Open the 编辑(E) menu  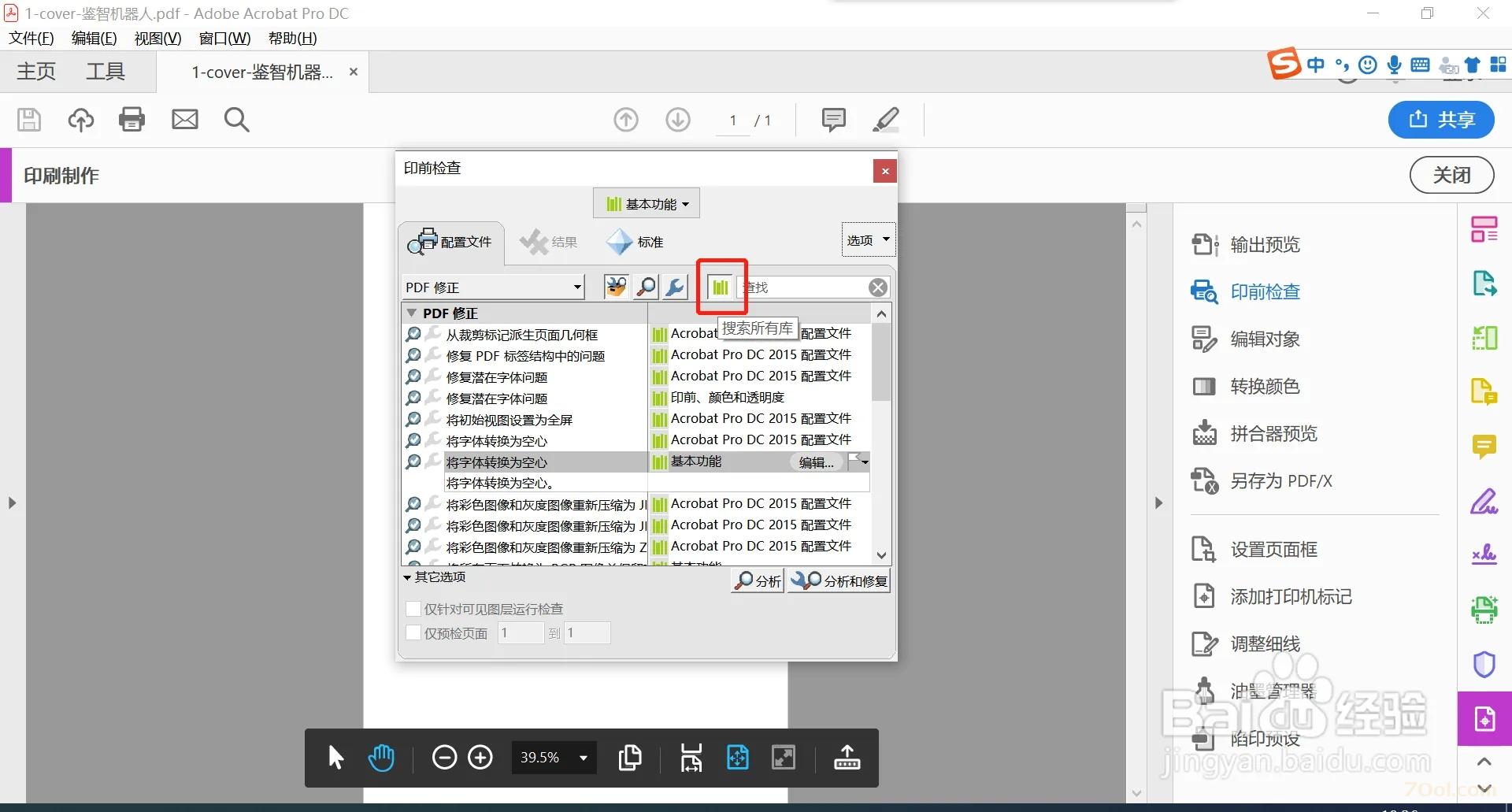click(x=94, y=39)
